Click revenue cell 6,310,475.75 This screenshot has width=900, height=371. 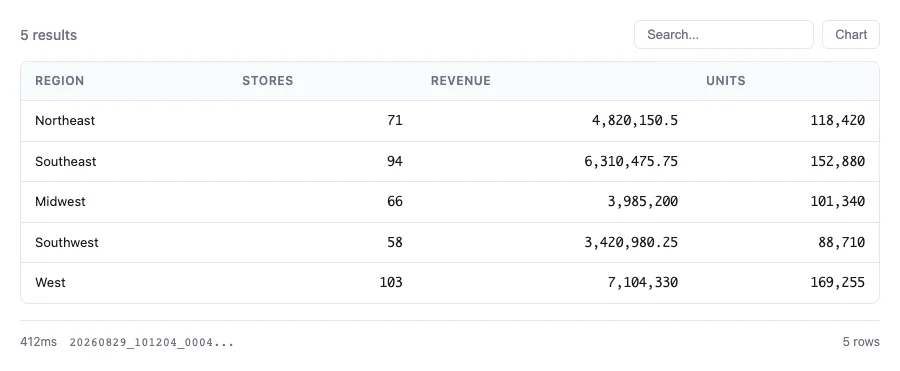pyautogui.click(x=631, y=161)
